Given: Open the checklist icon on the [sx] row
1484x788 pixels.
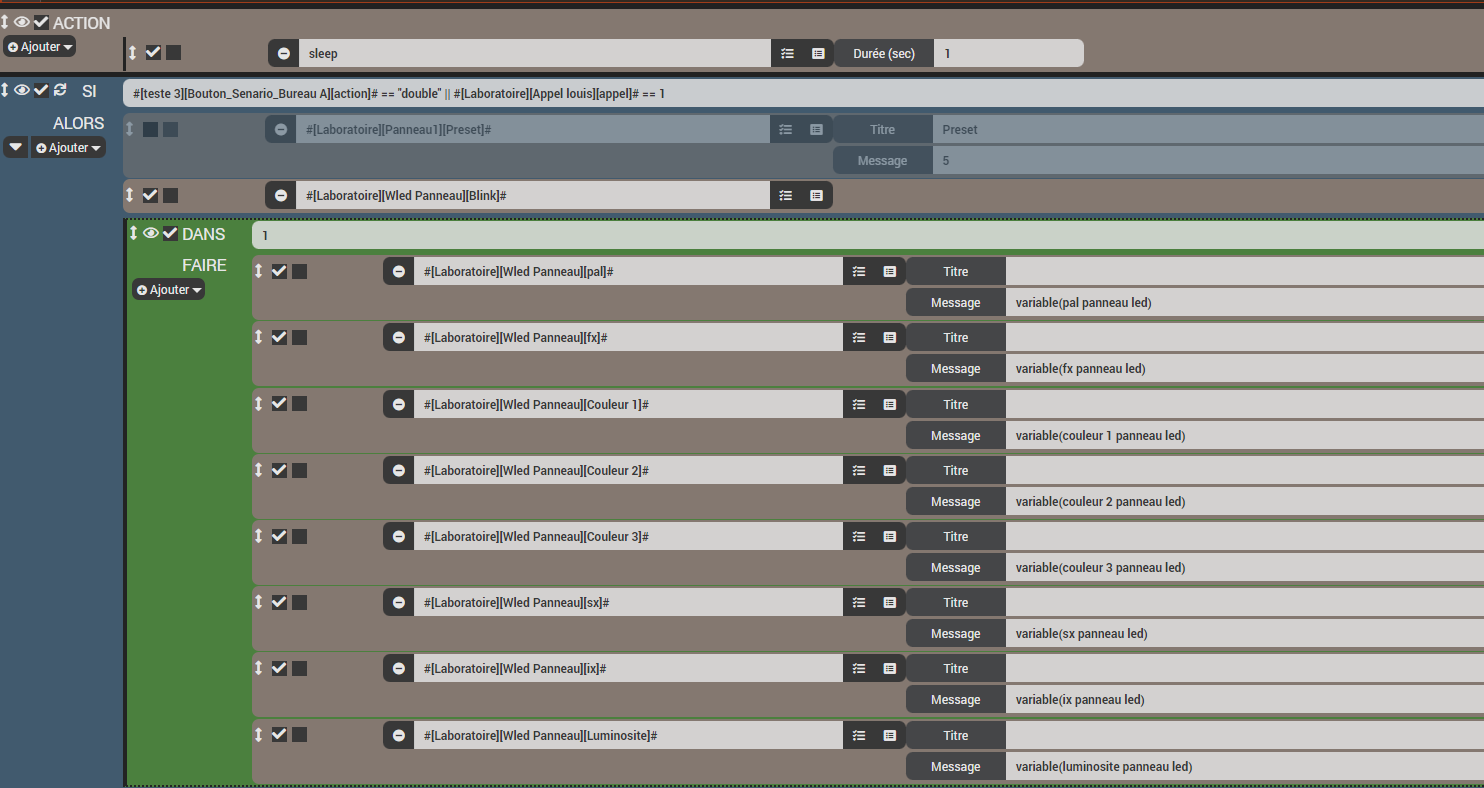Looking at the screenshot, I should (x=858, y=603).
